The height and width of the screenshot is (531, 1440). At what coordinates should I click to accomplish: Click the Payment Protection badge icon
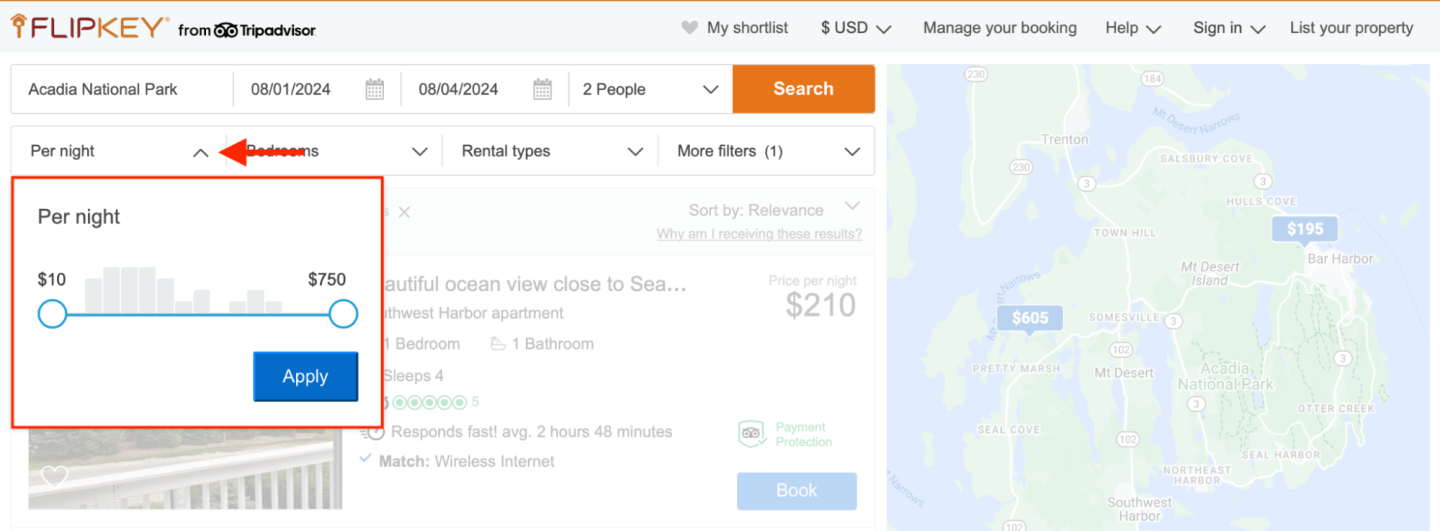click(751, 434)
